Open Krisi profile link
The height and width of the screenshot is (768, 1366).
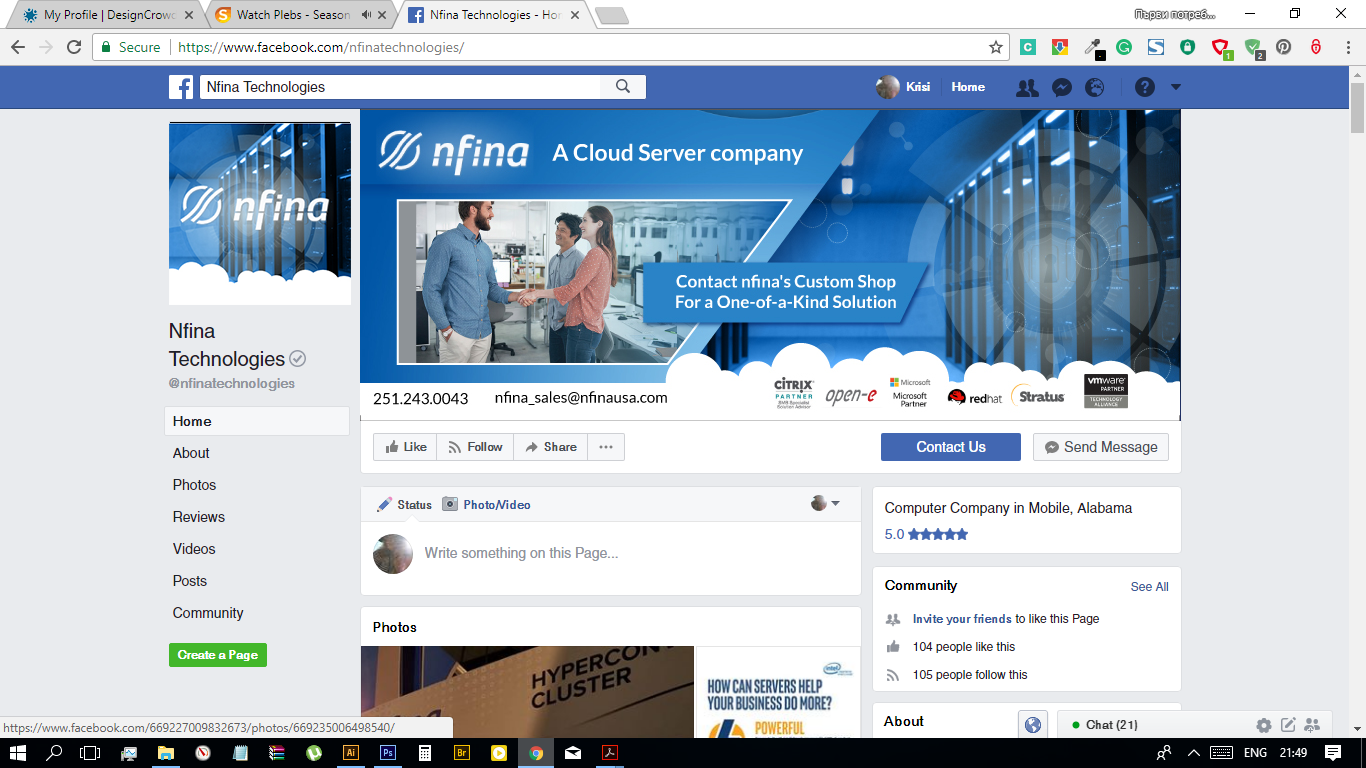903,87
